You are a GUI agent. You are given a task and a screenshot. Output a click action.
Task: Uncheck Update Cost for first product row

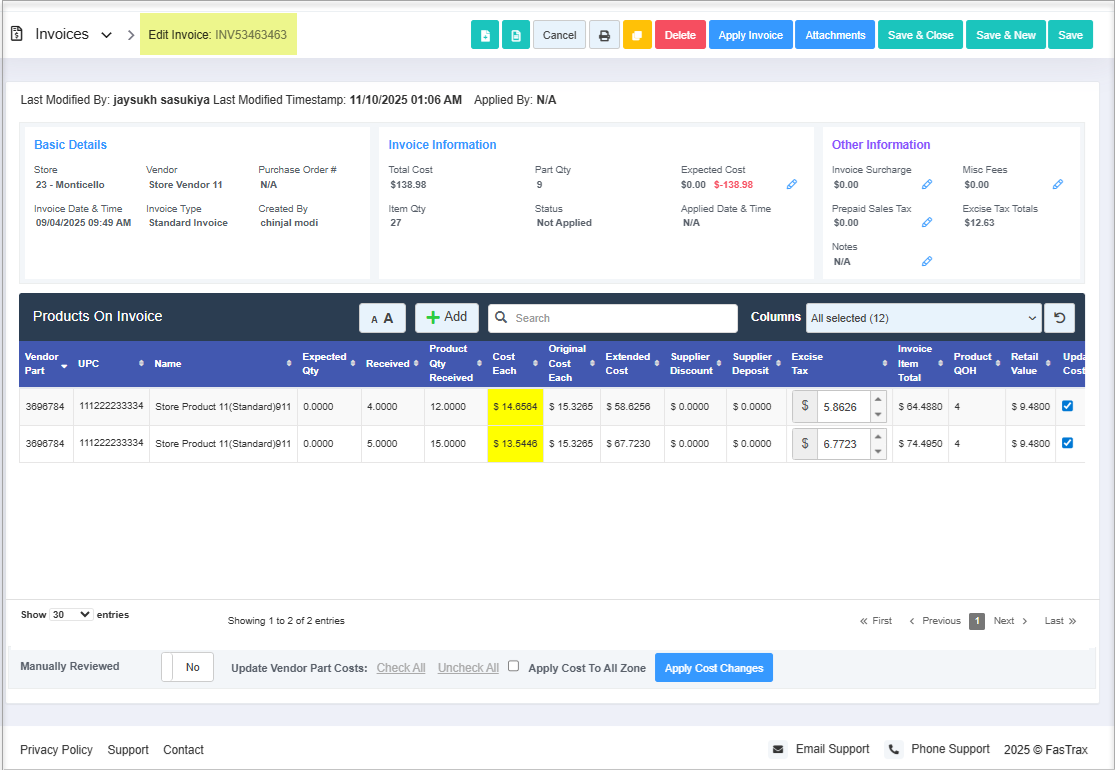click(1067, 406)
